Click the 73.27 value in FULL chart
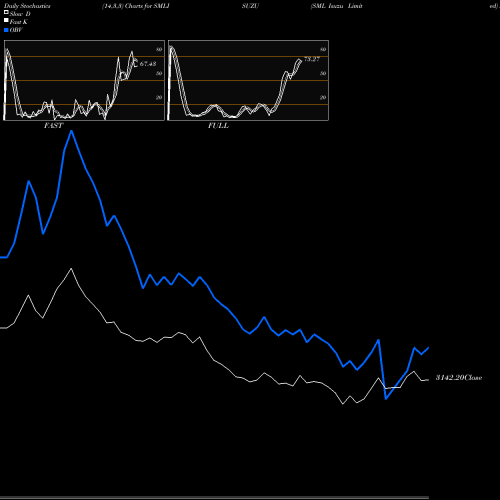The image size is (500, 500). 312,59
